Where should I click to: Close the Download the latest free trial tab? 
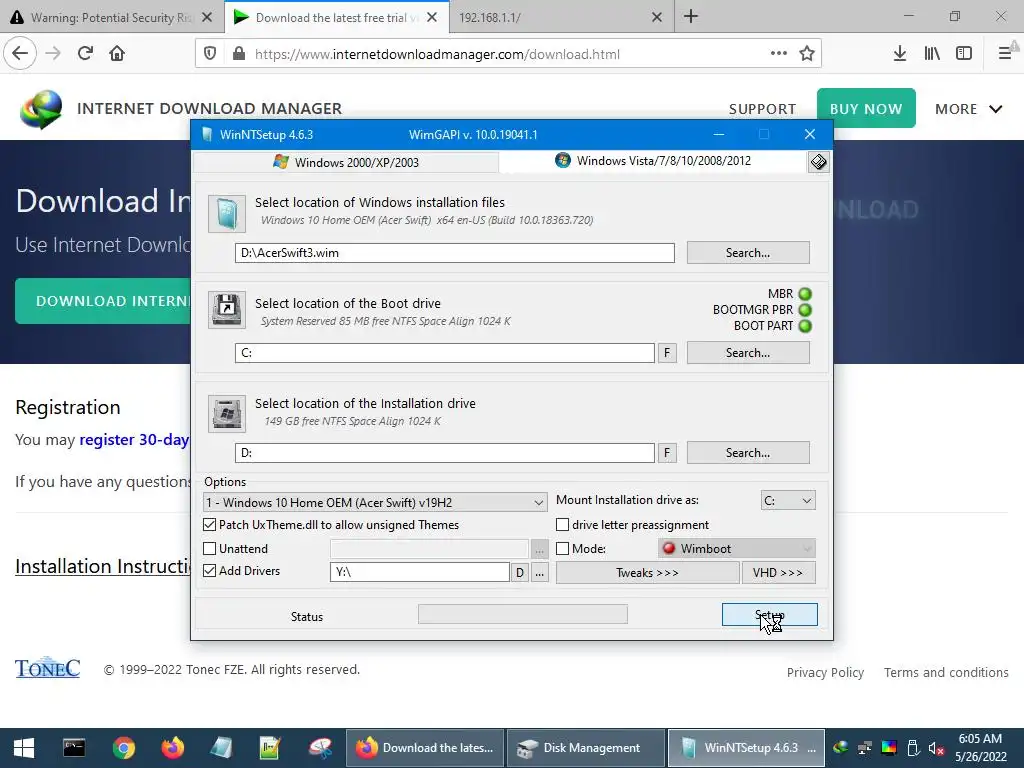pyautogui.click(x=432, y=18)
